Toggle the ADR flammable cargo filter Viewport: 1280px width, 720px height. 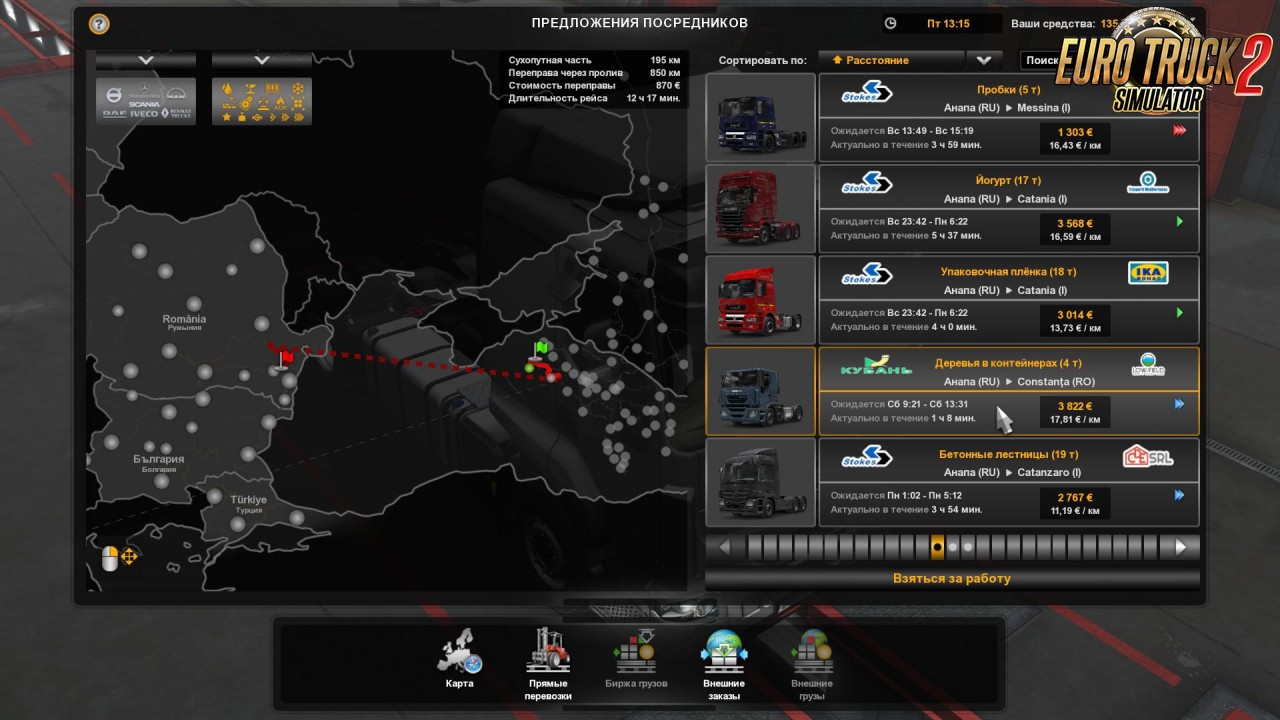click(280, 103)
